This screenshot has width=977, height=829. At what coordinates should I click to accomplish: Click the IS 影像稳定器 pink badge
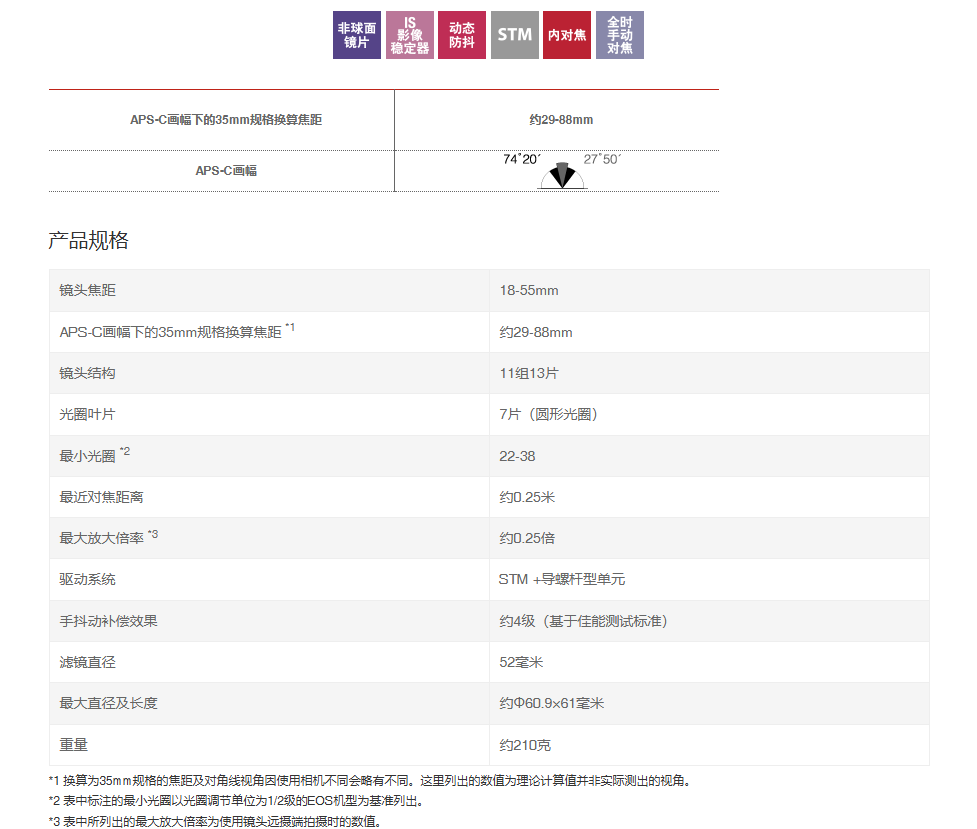409,35
